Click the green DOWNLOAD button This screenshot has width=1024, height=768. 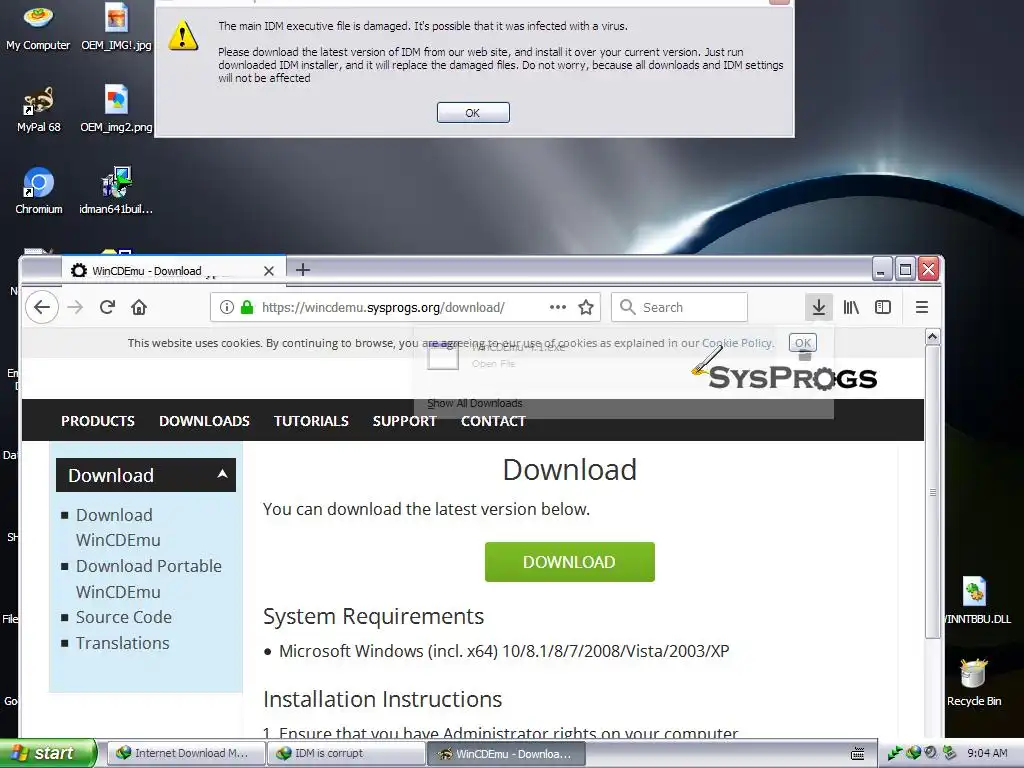click(x=569, y=562)
